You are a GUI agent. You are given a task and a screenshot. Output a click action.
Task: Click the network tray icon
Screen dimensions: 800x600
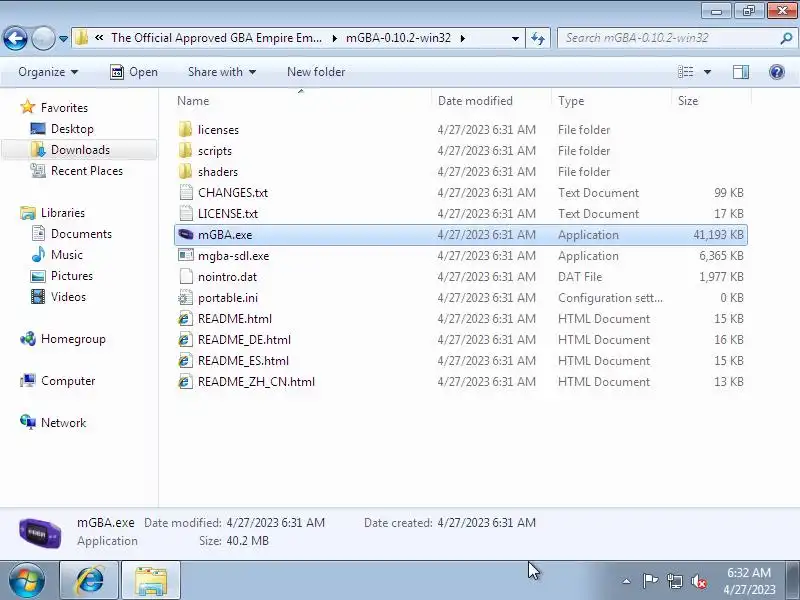pos(674,581)
